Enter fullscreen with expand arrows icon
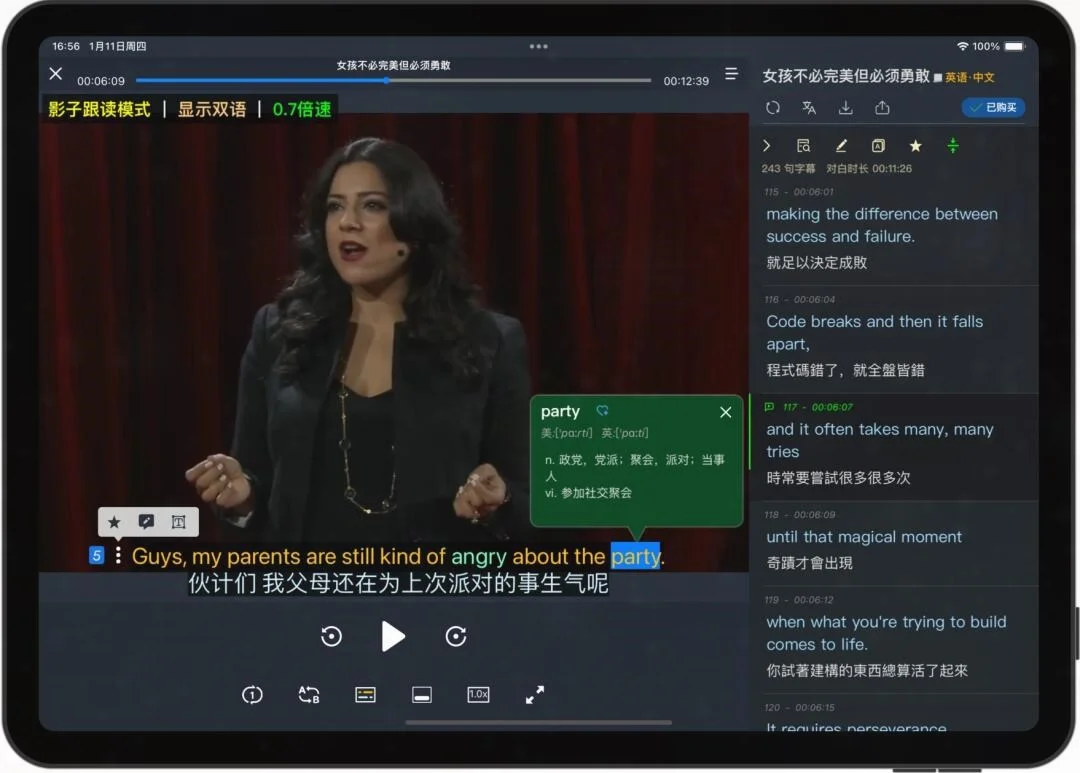The image size is (1080, 773). (534, 694)
